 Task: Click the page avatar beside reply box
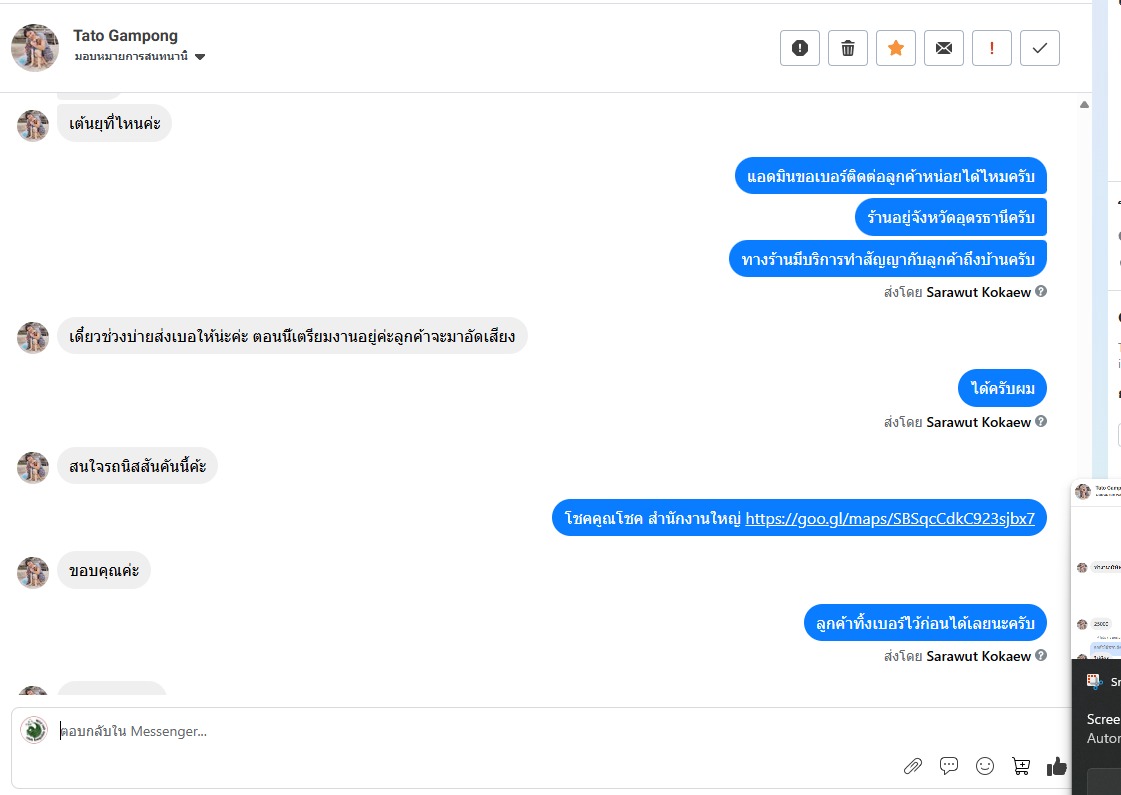pos(34,730)
